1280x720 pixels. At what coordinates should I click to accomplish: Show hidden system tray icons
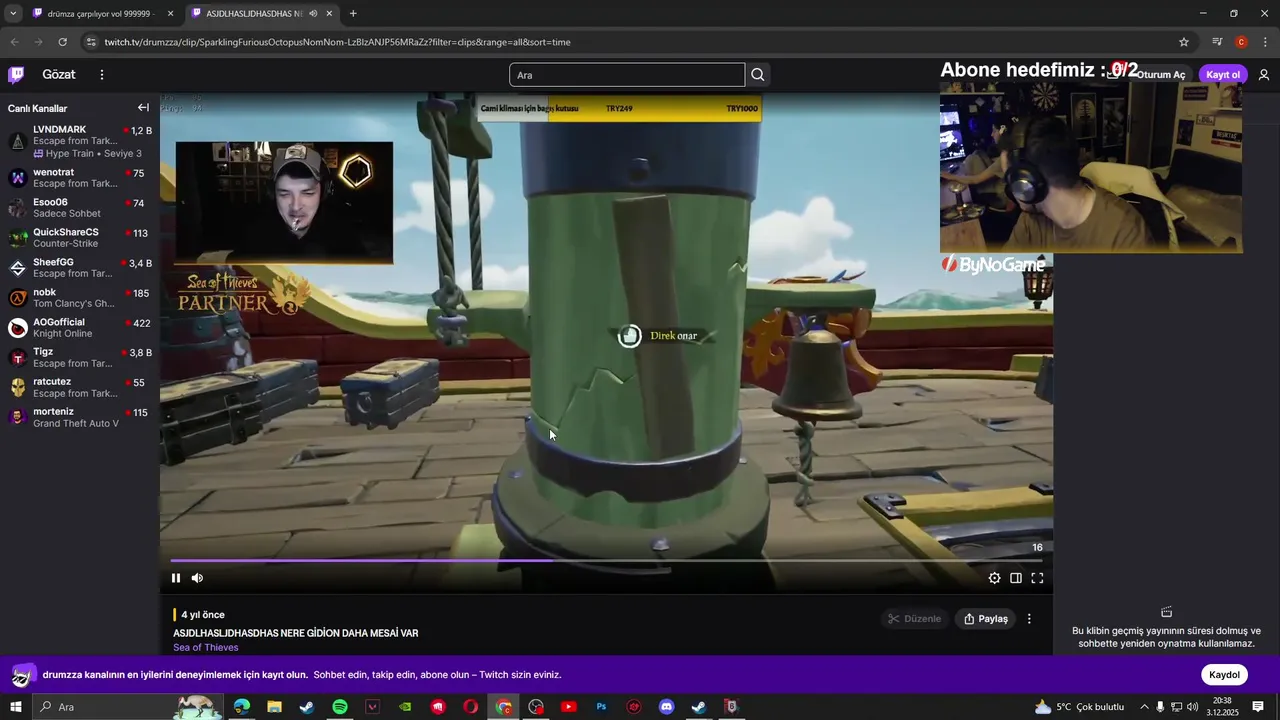(1144, 707)
